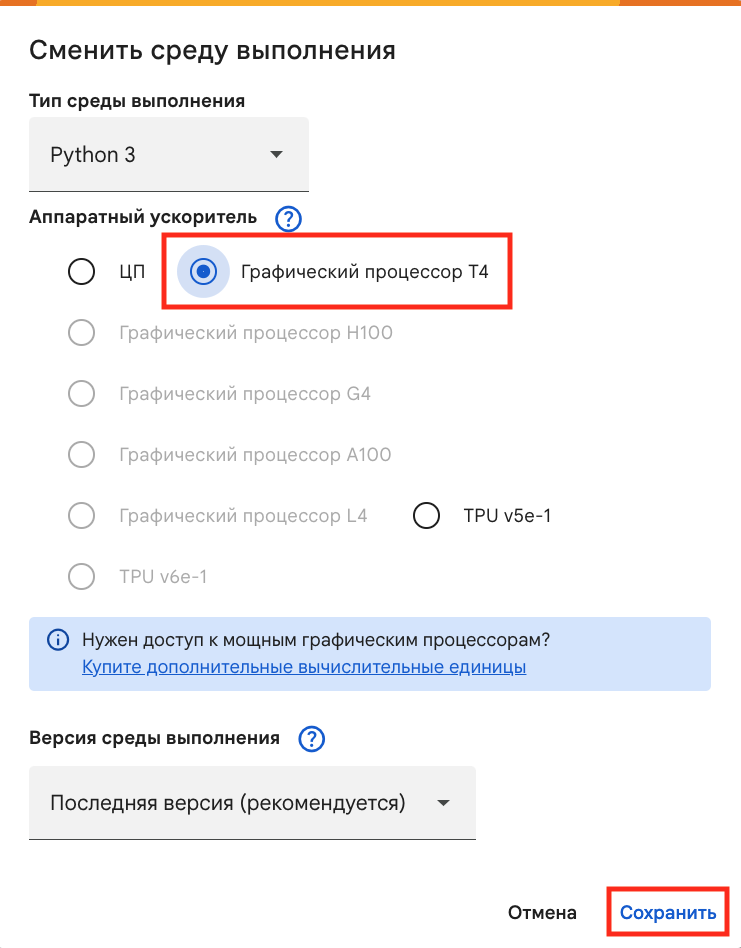Click the help icon next to Версия среды выполнения
Viewport: 741px width, 948px height.
click(311, 740)
